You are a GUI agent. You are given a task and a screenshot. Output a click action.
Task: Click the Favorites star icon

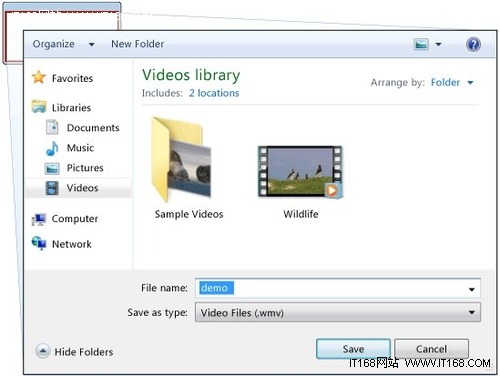(39, 77)
